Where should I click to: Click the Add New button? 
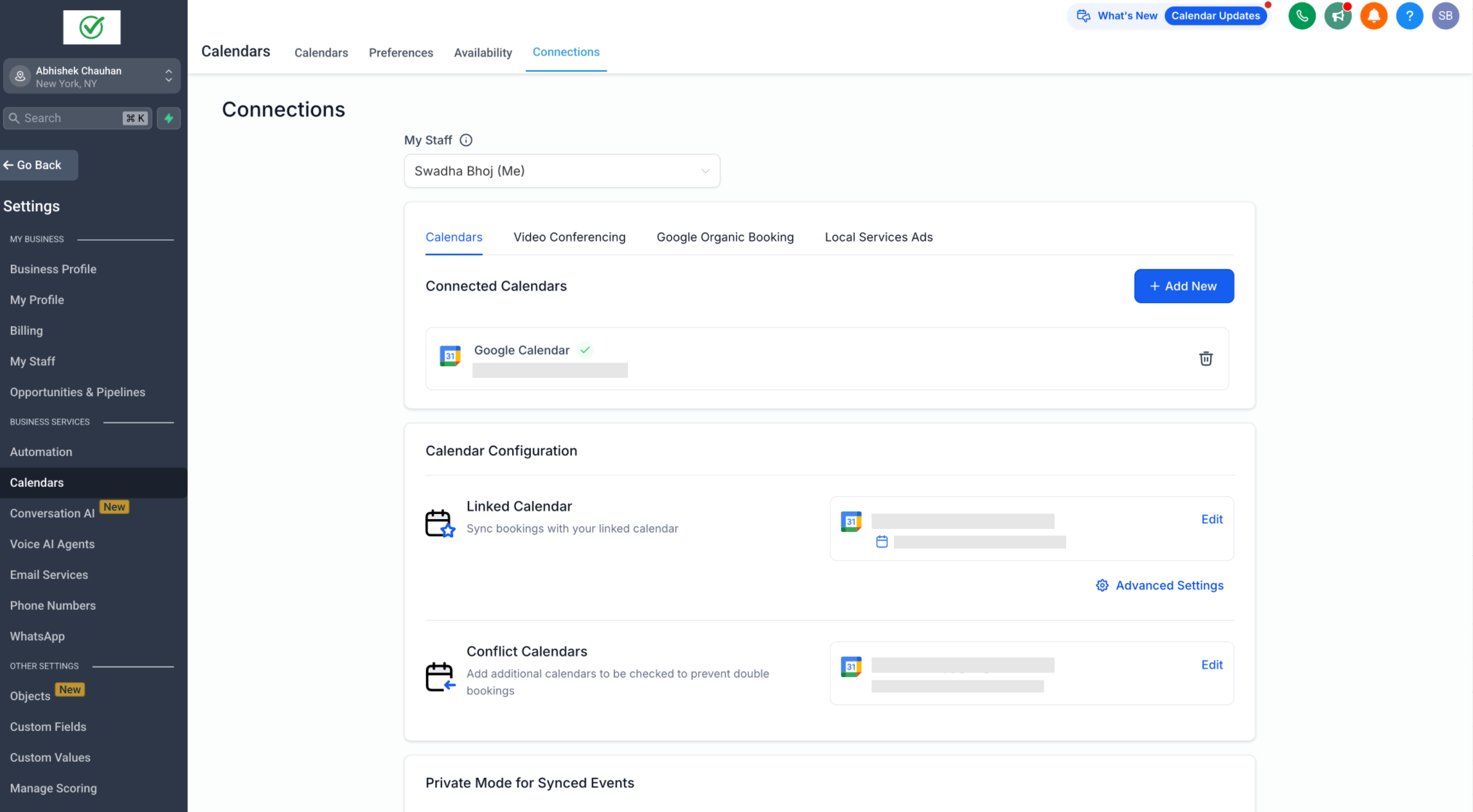tap(1183, 286)
